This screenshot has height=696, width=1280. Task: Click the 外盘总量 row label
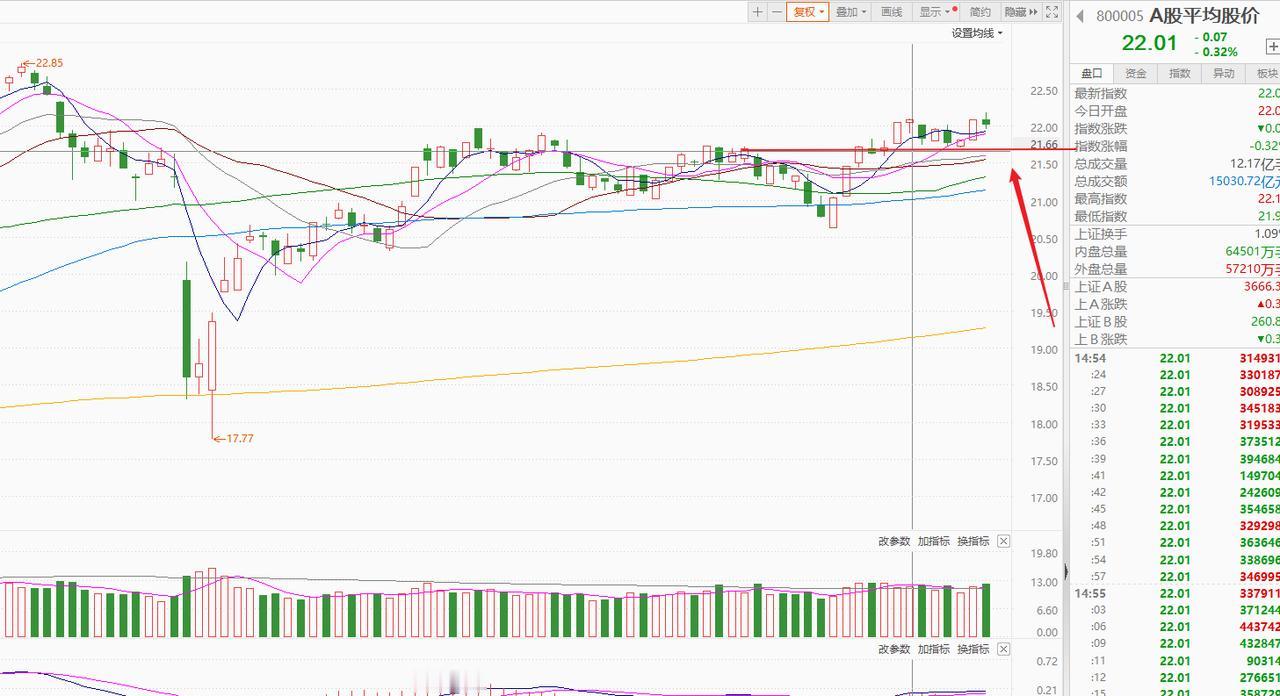[x=1101, y=269]
